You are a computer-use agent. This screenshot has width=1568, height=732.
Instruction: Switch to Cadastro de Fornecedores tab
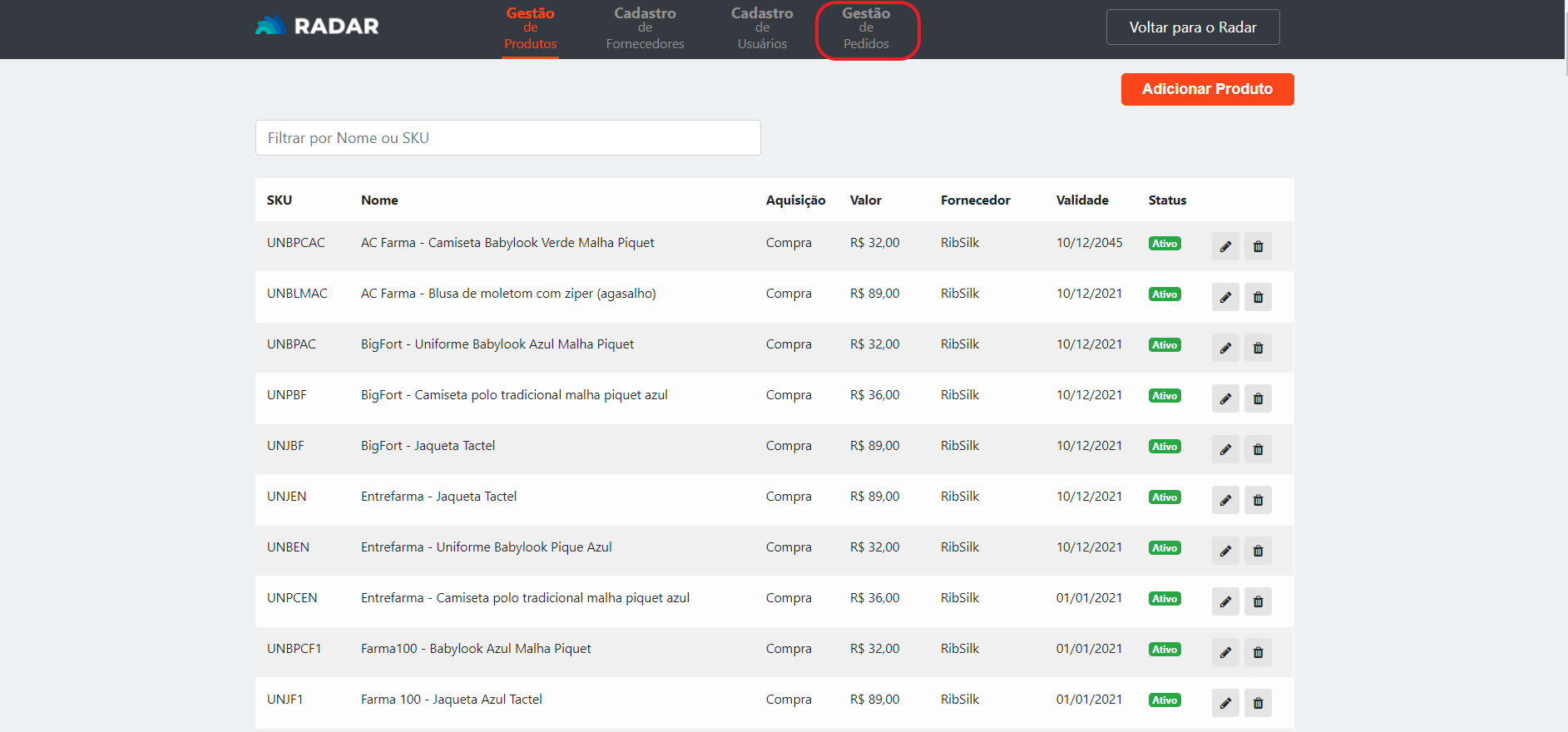click(645, 29)
